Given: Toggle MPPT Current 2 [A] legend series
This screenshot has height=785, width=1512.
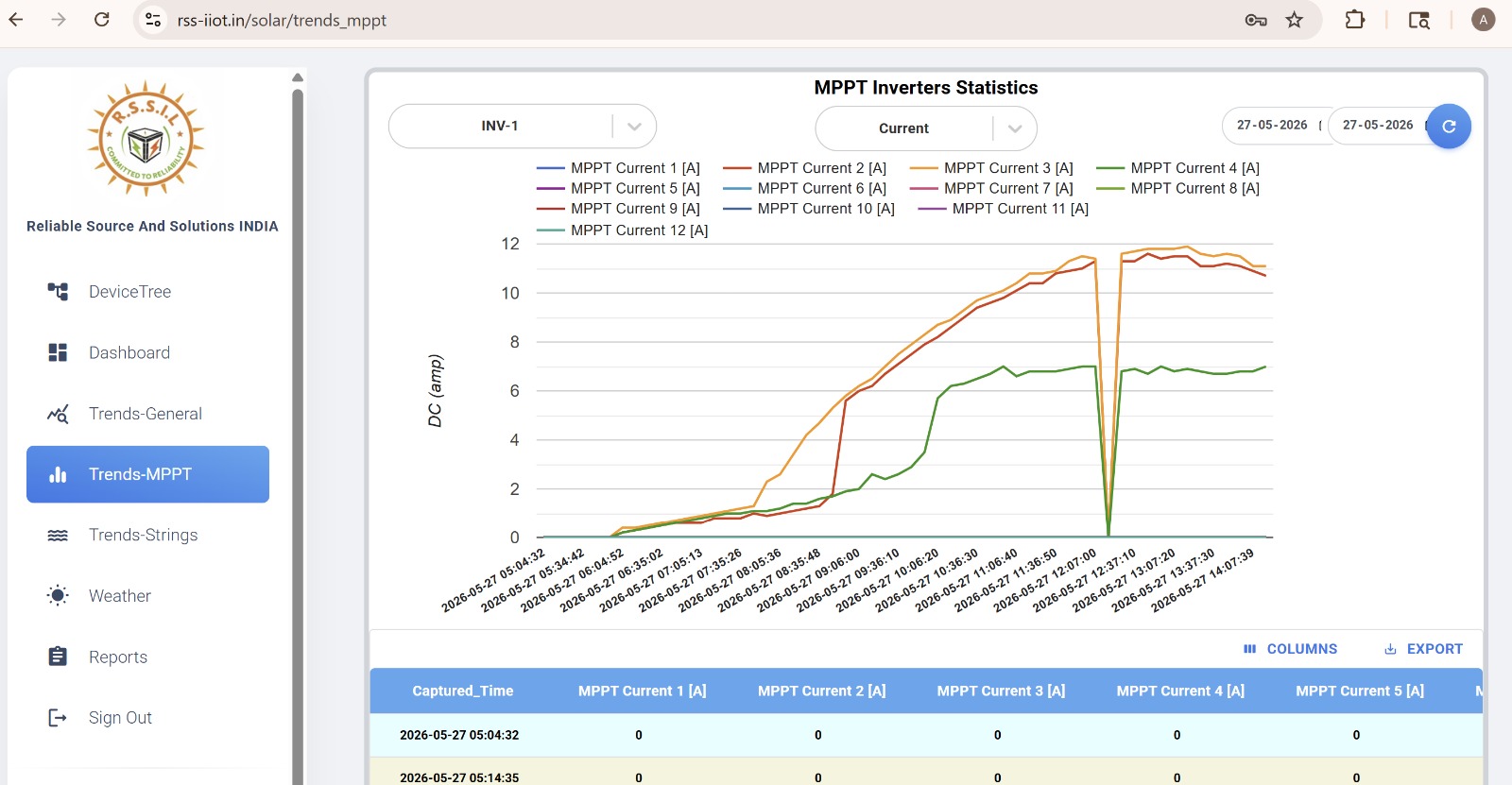Looking at the screenshot, I should (805, 168).
